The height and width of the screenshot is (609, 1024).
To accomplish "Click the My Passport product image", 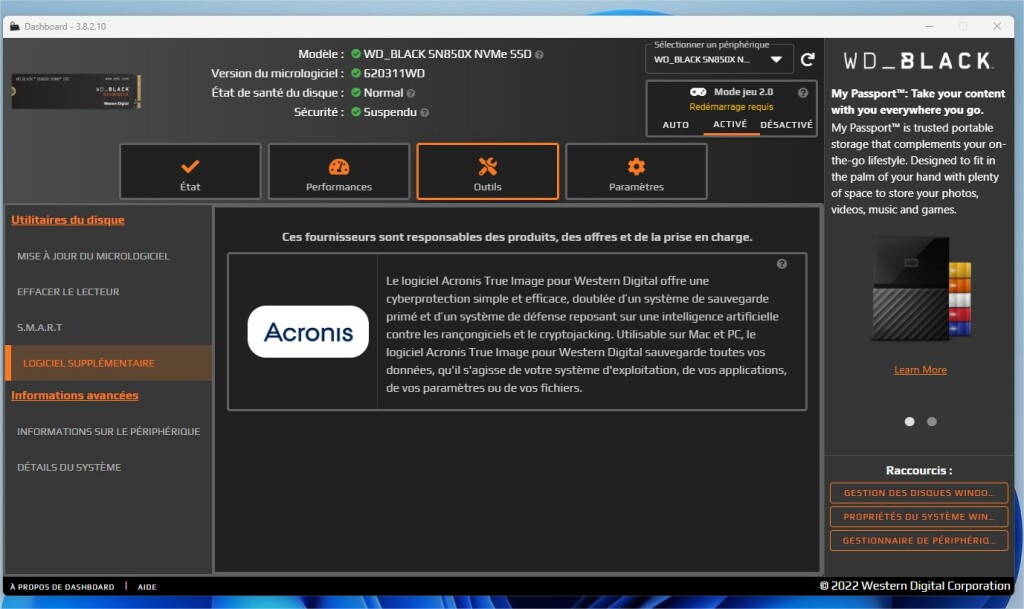I will 921,289.
